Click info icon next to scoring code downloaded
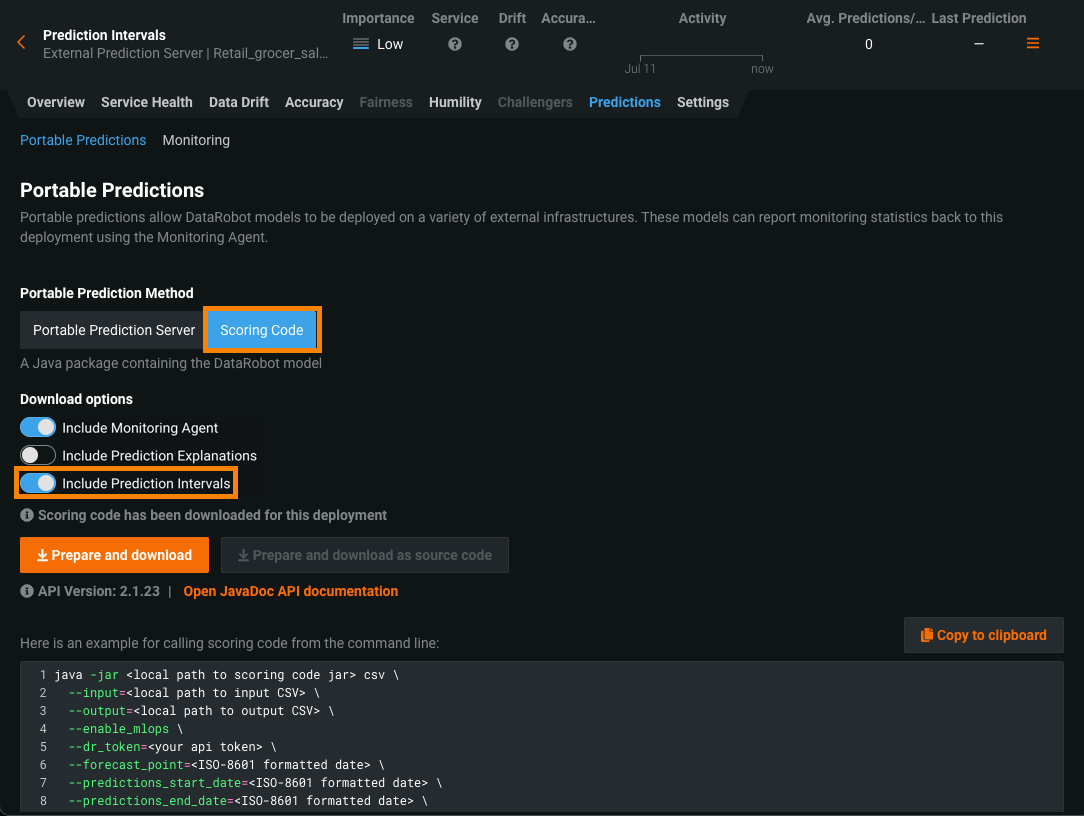 (x=27, y=516)
